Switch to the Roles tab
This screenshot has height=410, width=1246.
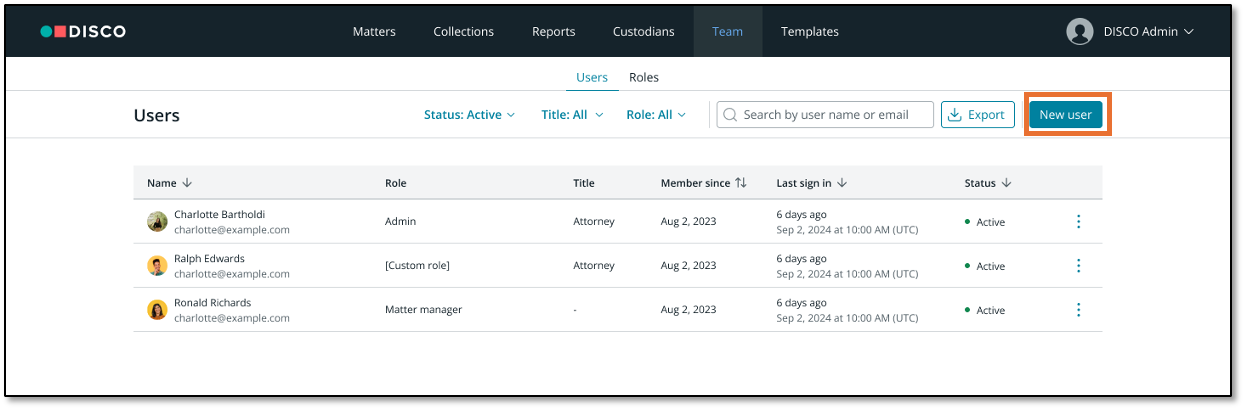coord(644,77)
